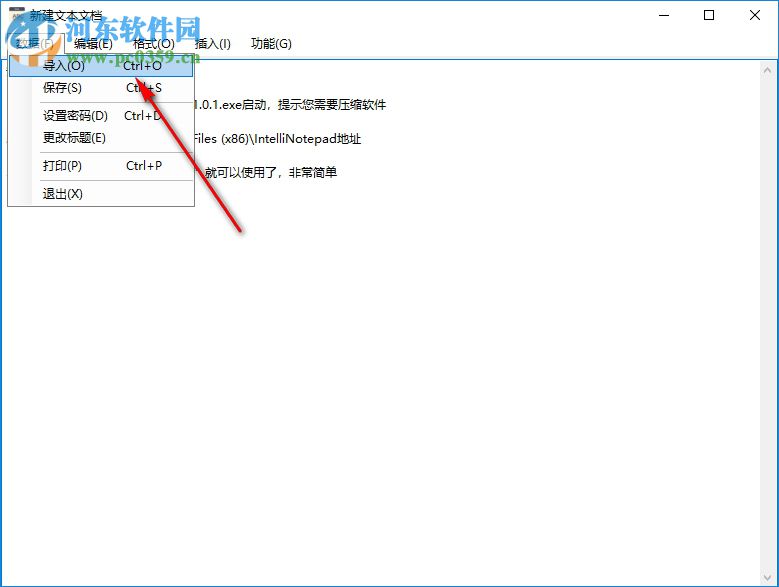Select 打印(P) menu entry
Viewport: 779px width, 587px height.
pos(101,165)
